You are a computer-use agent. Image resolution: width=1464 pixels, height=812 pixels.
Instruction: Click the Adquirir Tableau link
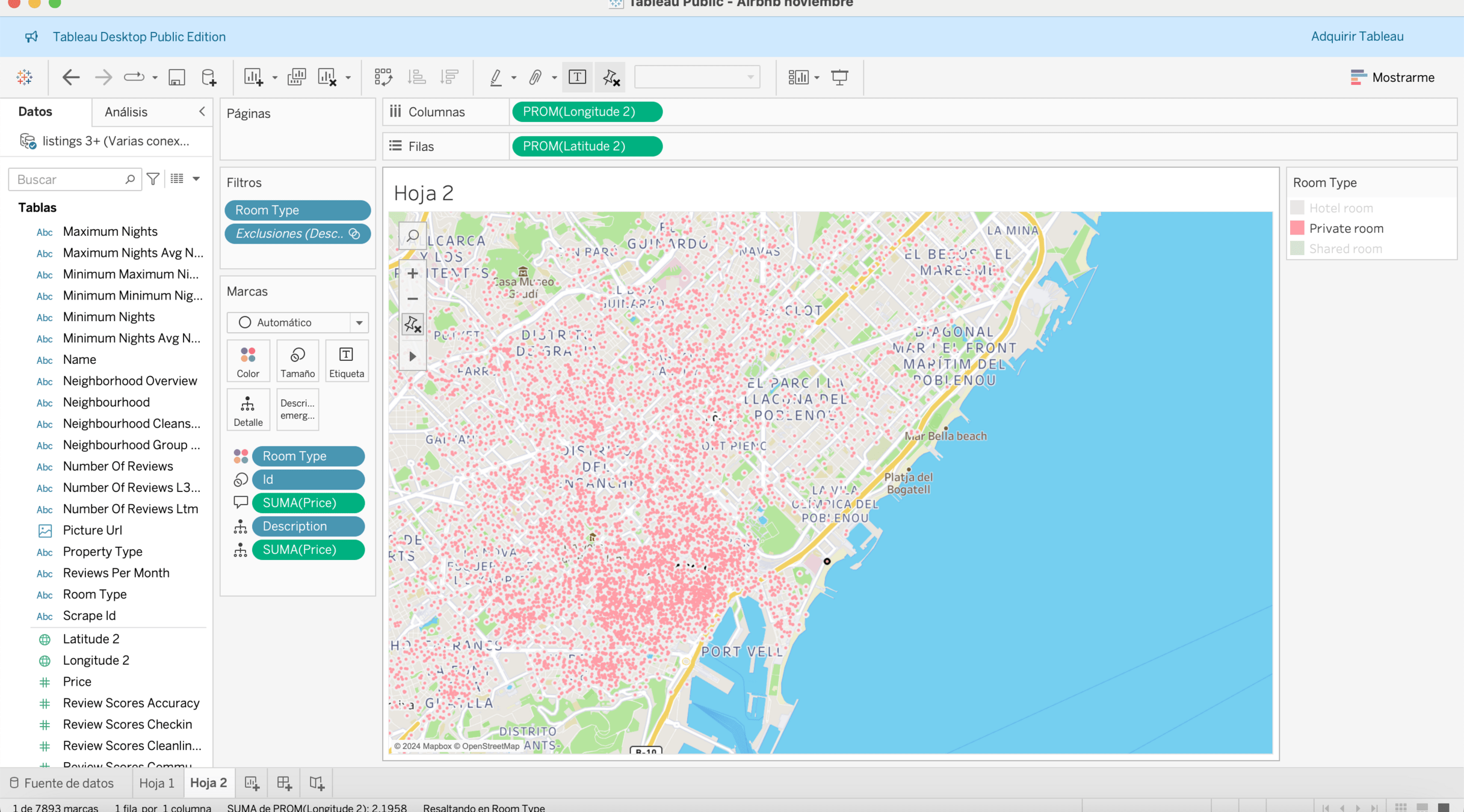click(x=1357, y=37)
